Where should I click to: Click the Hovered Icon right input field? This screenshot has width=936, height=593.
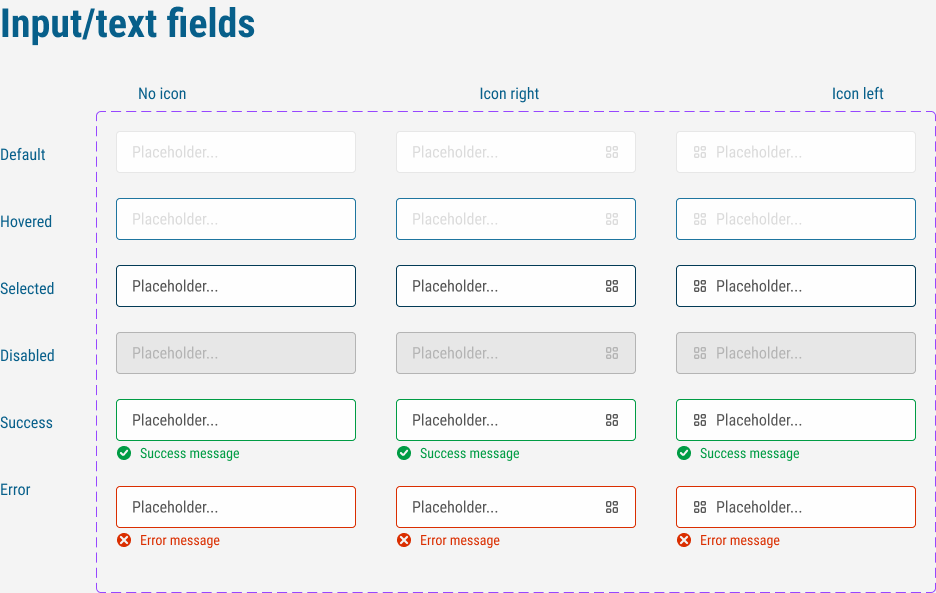pos(516,219)
